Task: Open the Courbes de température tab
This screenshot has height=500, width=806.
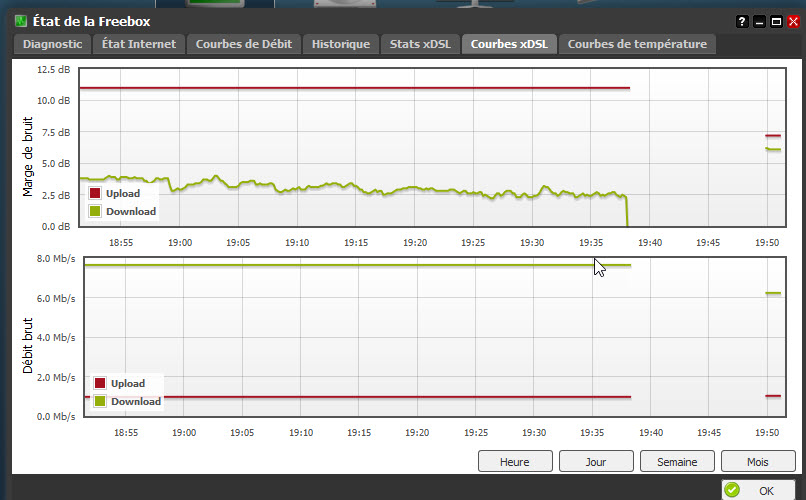Action: click(637, 44)
